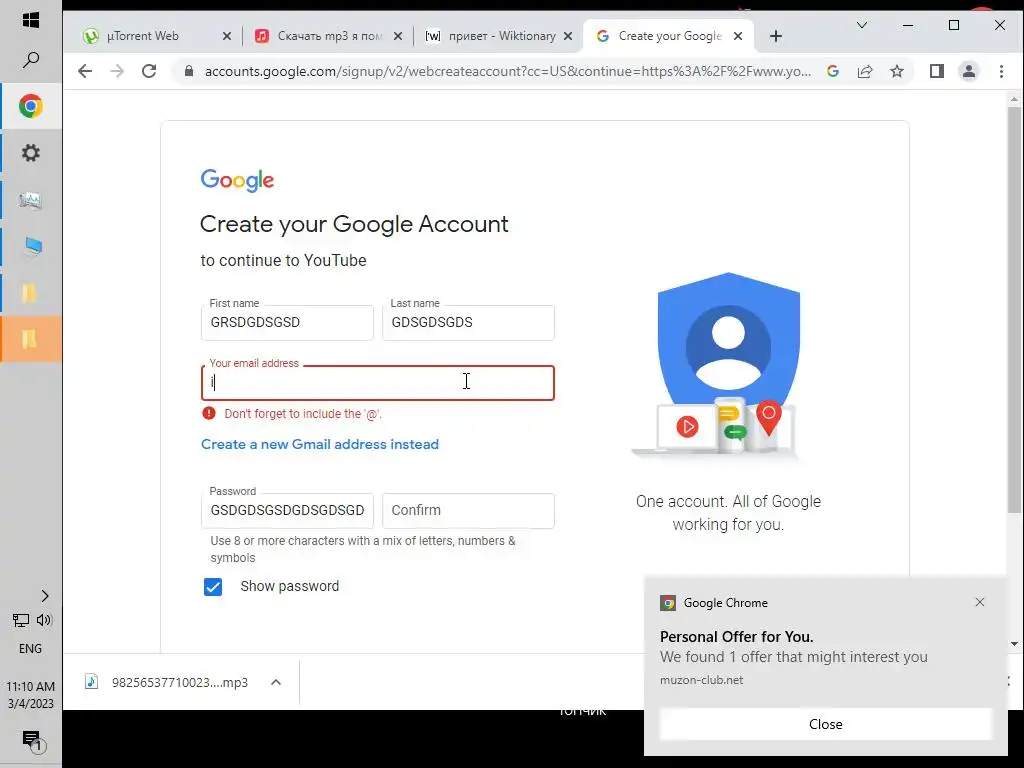Click the address bar URL
This screenshot has height=768, width=1024.
coord(507,71)
